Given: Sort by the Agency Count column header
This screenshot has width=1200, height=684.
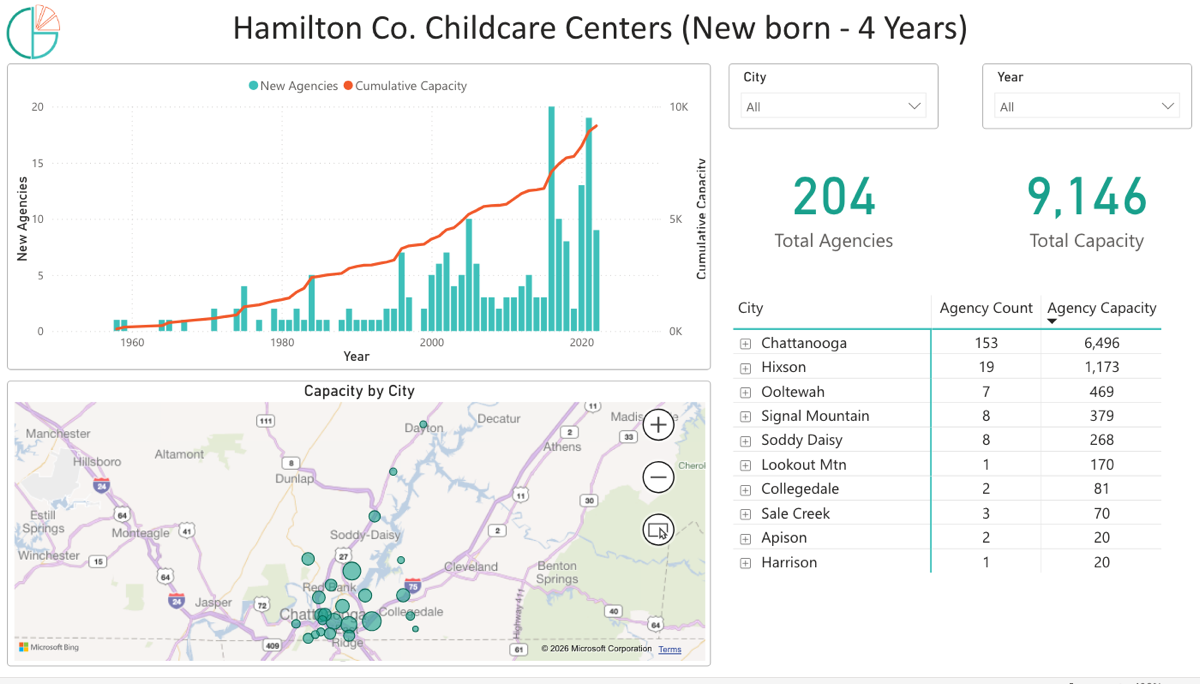Looking at the screenshot, I should click(986, 308).
